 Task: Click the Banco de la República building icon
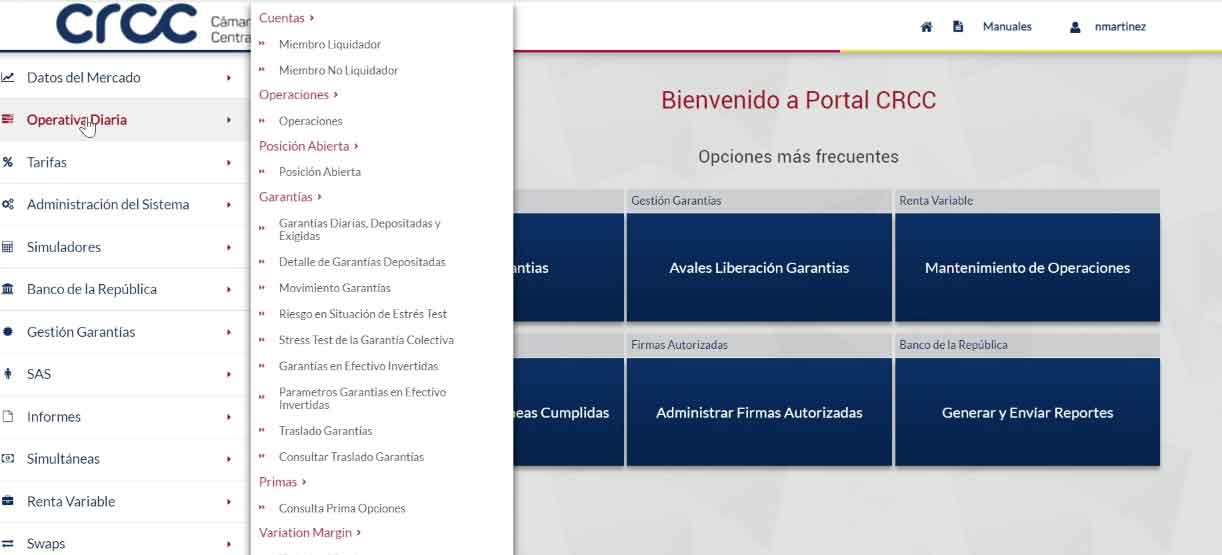pos(7,289)
